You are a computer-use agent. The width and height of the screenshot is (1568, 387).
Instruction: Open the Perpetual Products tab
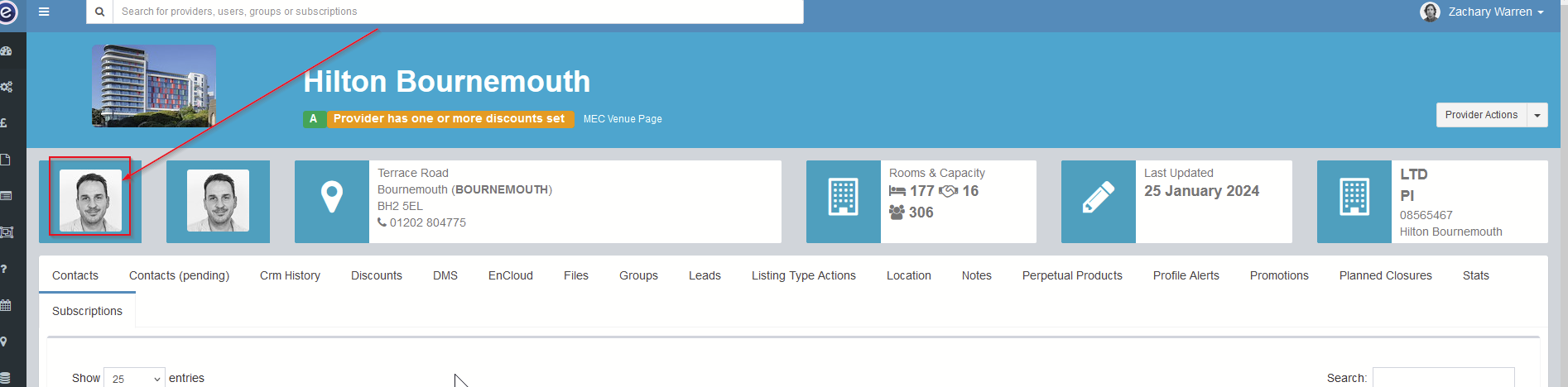(x=1072, y=275)
